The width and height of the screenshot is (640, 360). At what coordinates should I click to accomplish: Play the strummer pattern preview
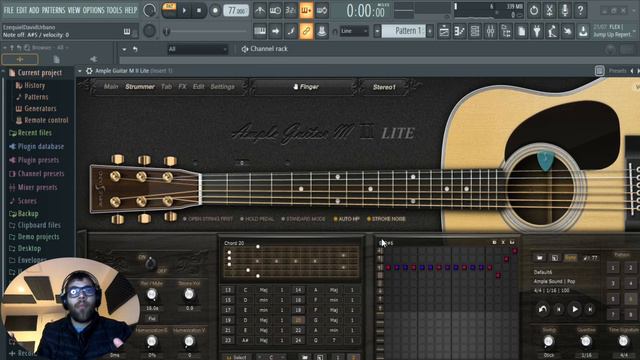575,309
